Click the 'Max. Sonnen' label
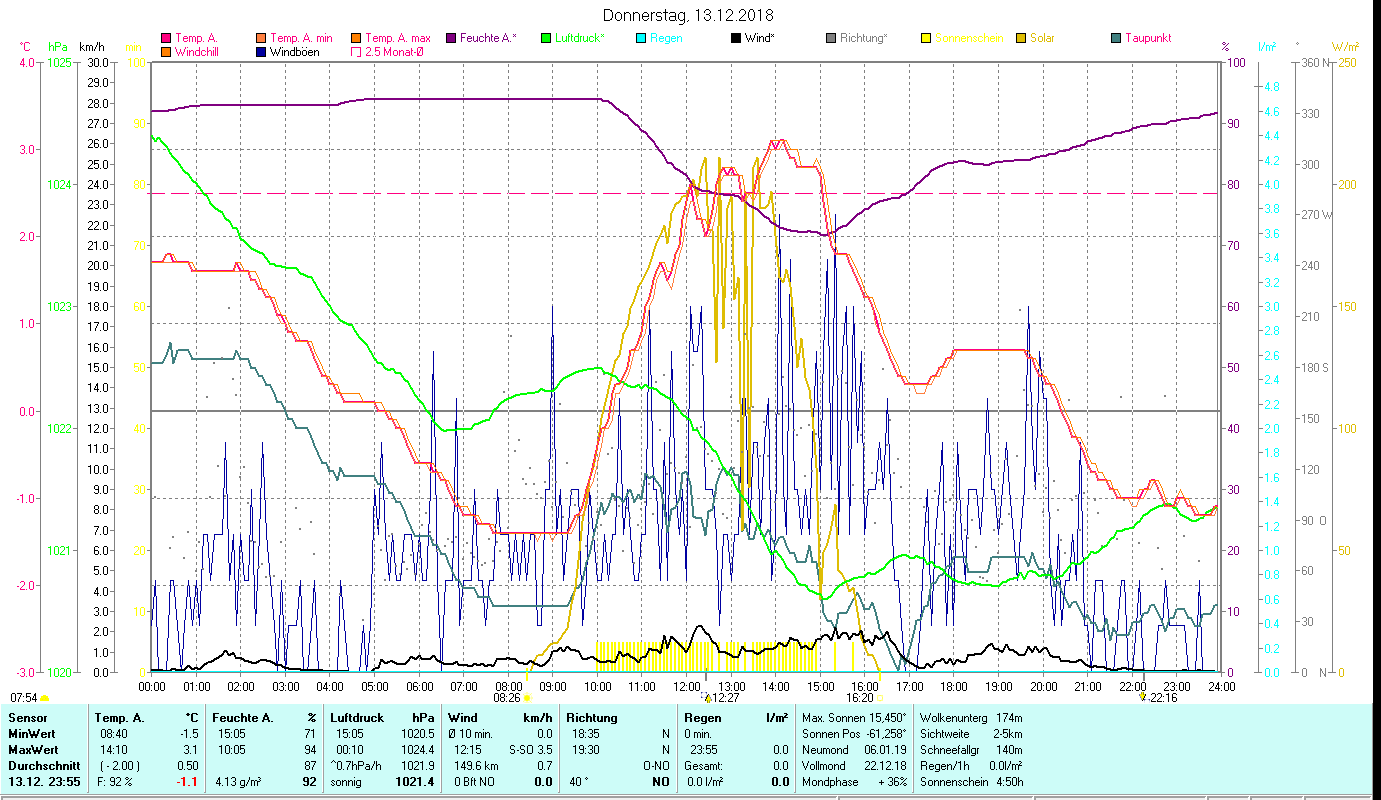Screen dimensions: 1381x800 [833, 718]
